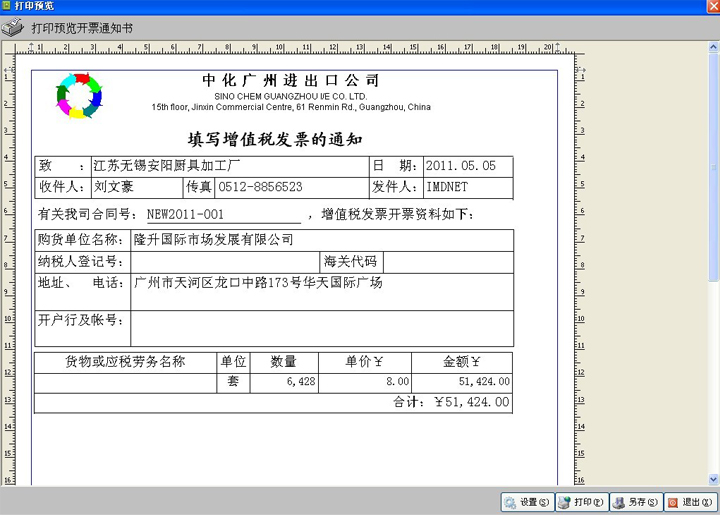Click the recipient name 刘文豪

[x=113, y=186]
